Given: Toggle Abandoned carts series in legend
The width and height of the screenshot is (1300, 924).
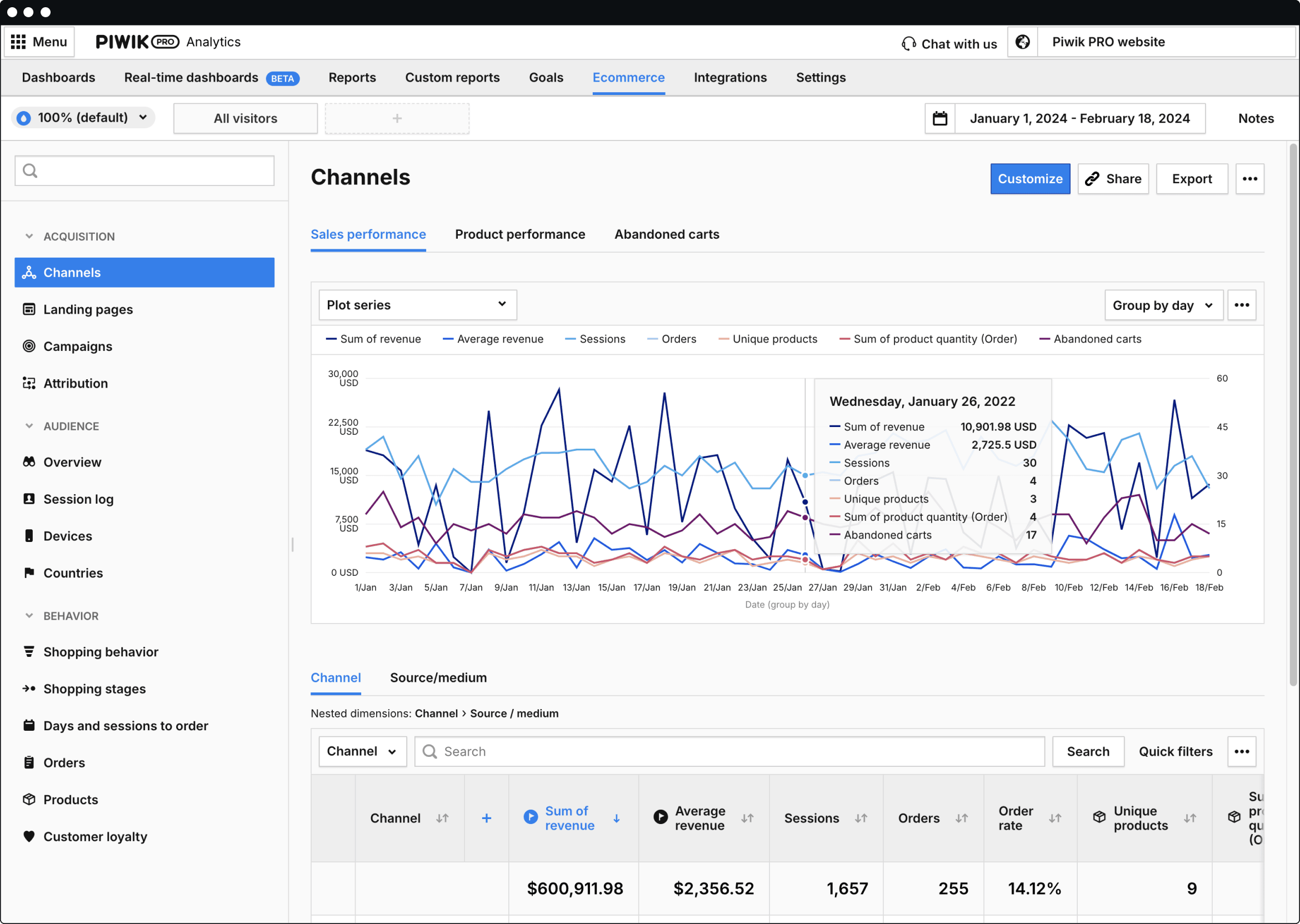Looking at the screenshot, I should coord(1090,339).
